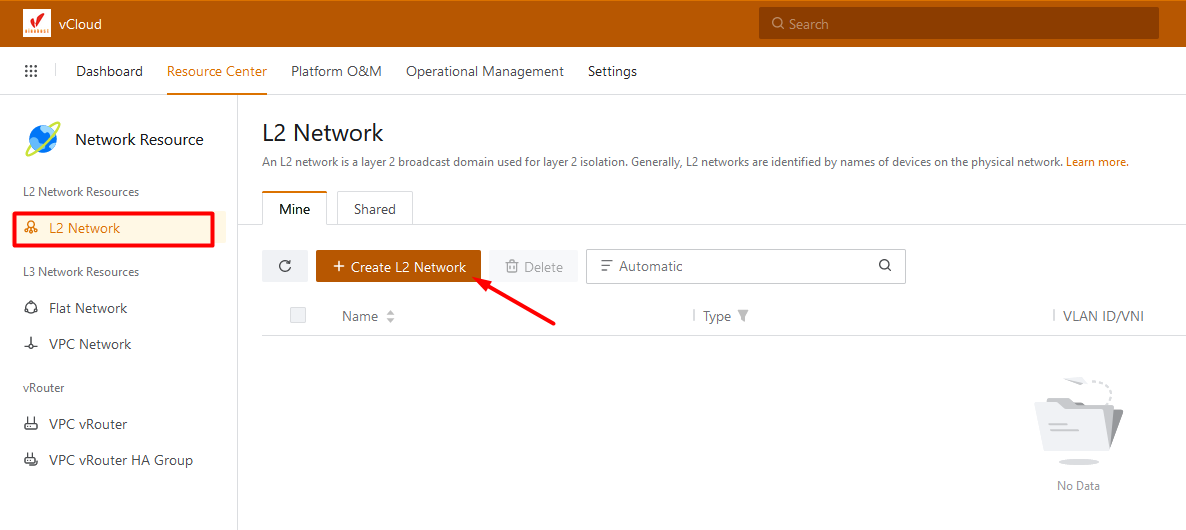Click the Create L2 Network button

tap(398, 266)
